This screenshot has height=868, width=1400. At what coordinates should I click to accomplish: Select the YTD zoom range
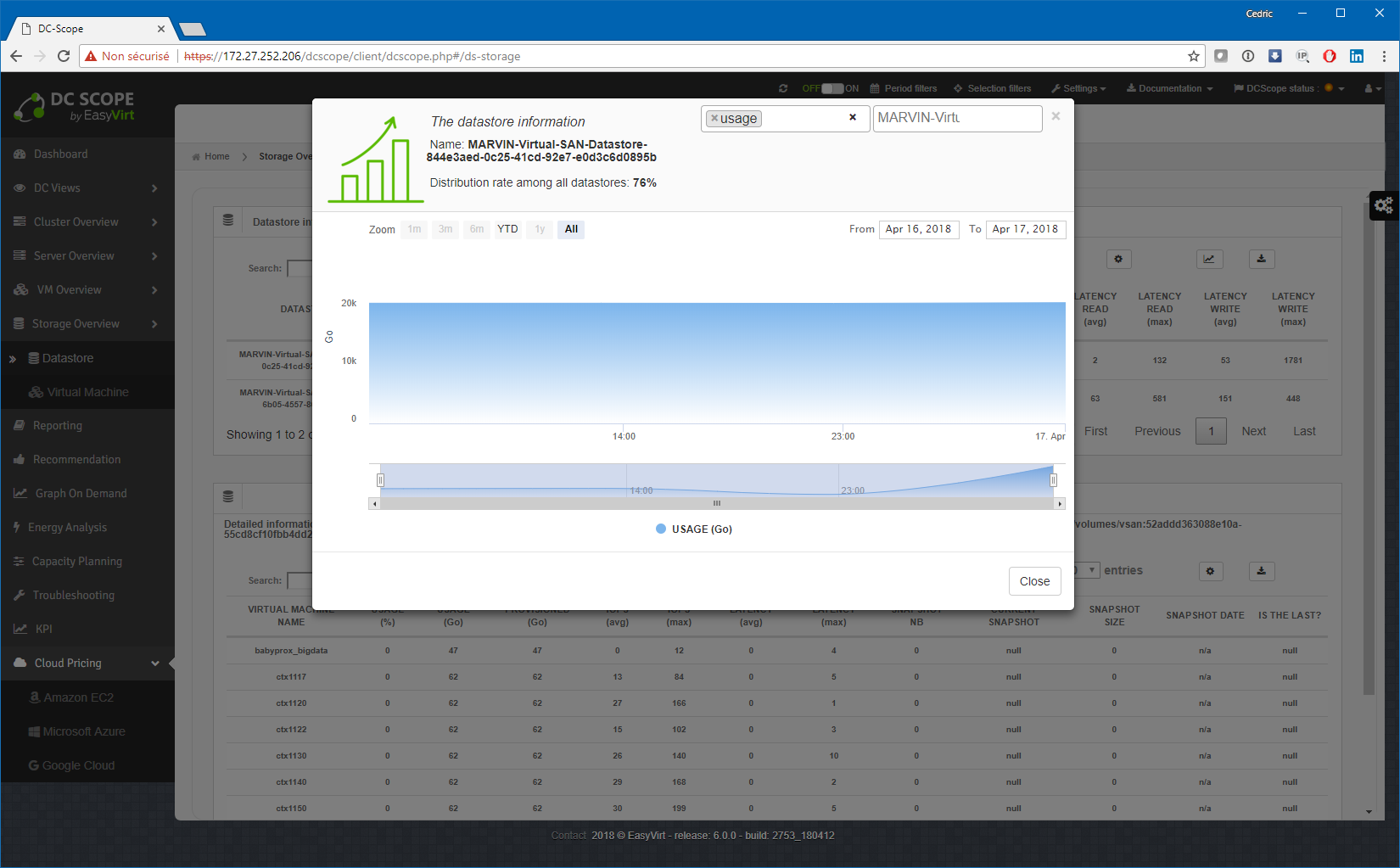507,229
